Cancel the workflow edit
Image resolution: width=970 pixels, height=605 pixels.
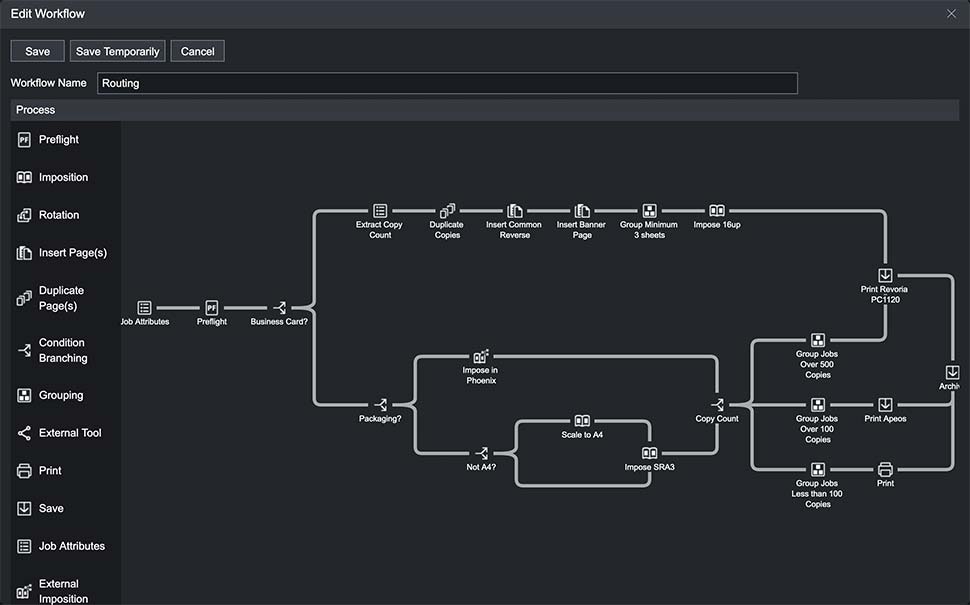pyautogui.click(x=197, y=51)
